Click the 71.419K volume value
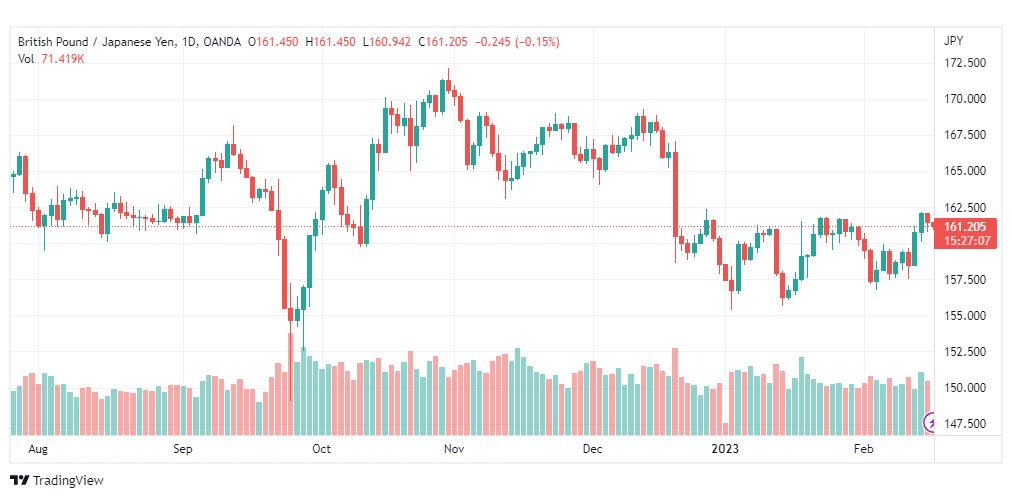The image size is (1012, 498). coord(65,59)
